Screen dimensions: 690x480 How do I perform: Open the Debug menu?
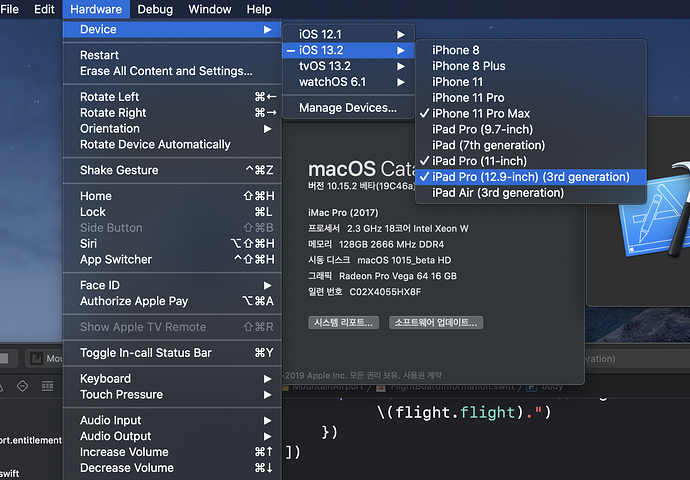[x=154, y=9]
